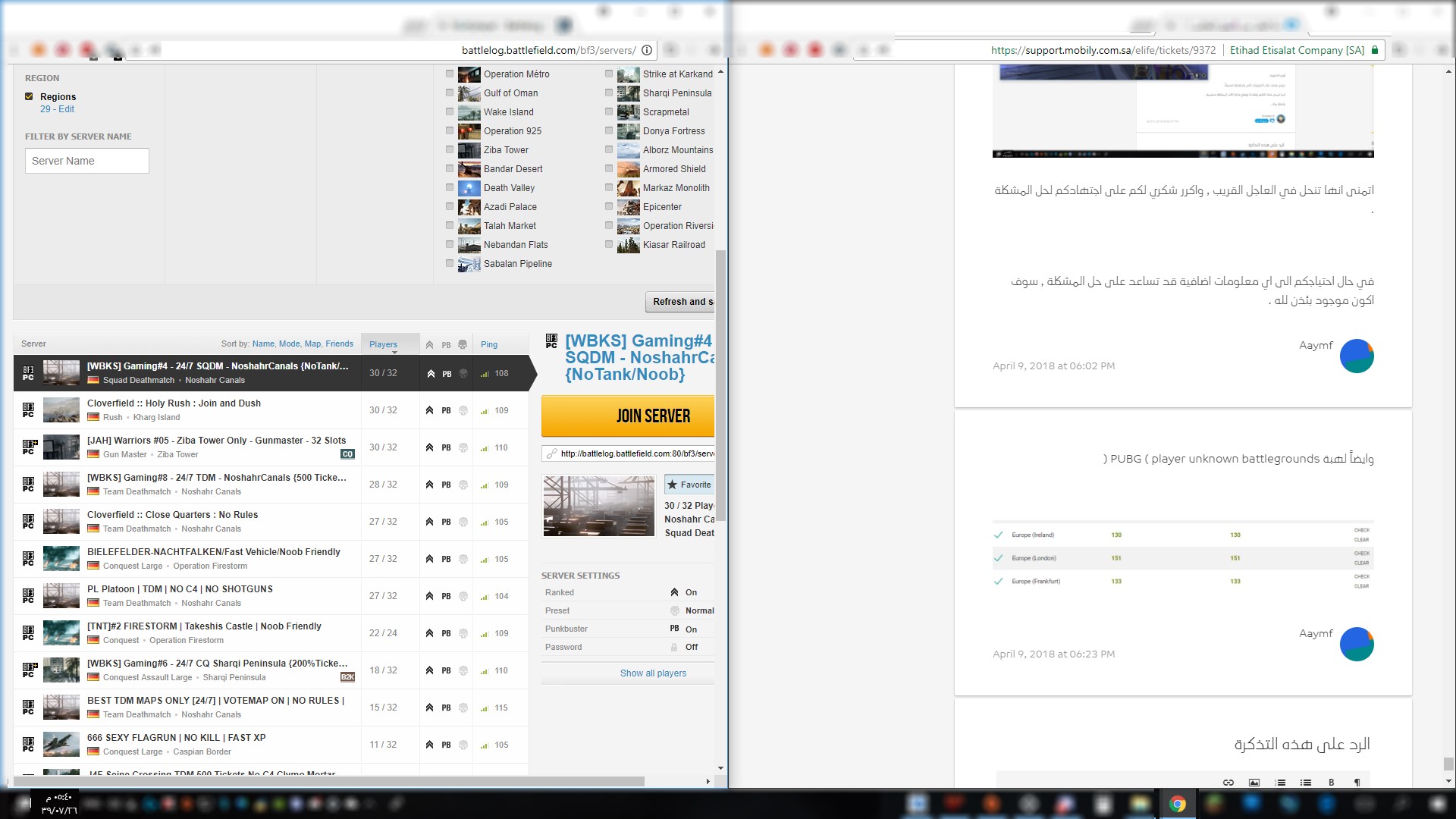Toggle the Regions checkbox filter
This screenshot has height=819, width=1456.
tap(29, 96)
